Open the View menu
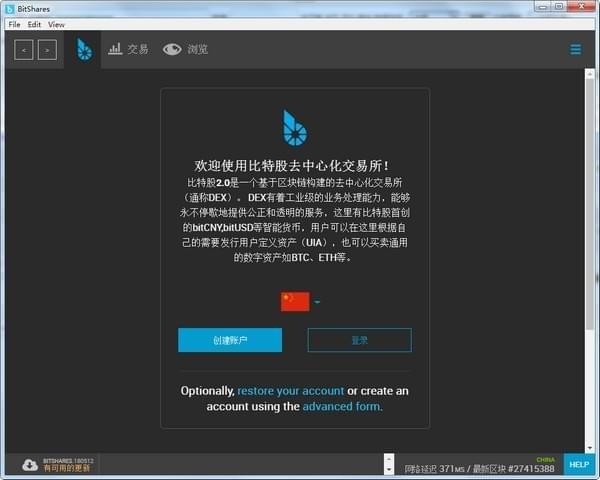The height and width of the screenshot is (480, 600). pos(56,24)
